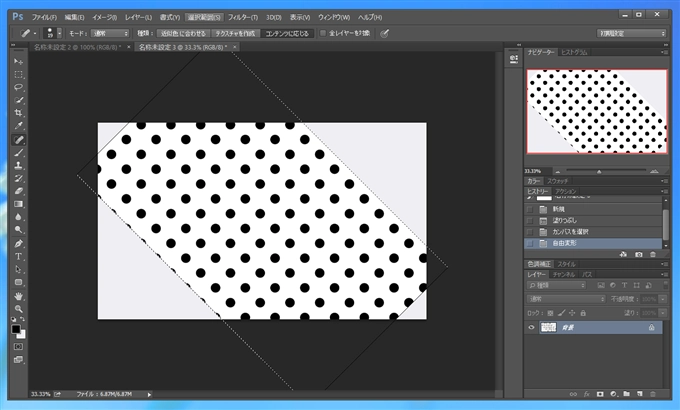Toggle lock image pixels brush icon
This screenshot has height=410, width=680.
pyautogui.click(x=561, y=313)
